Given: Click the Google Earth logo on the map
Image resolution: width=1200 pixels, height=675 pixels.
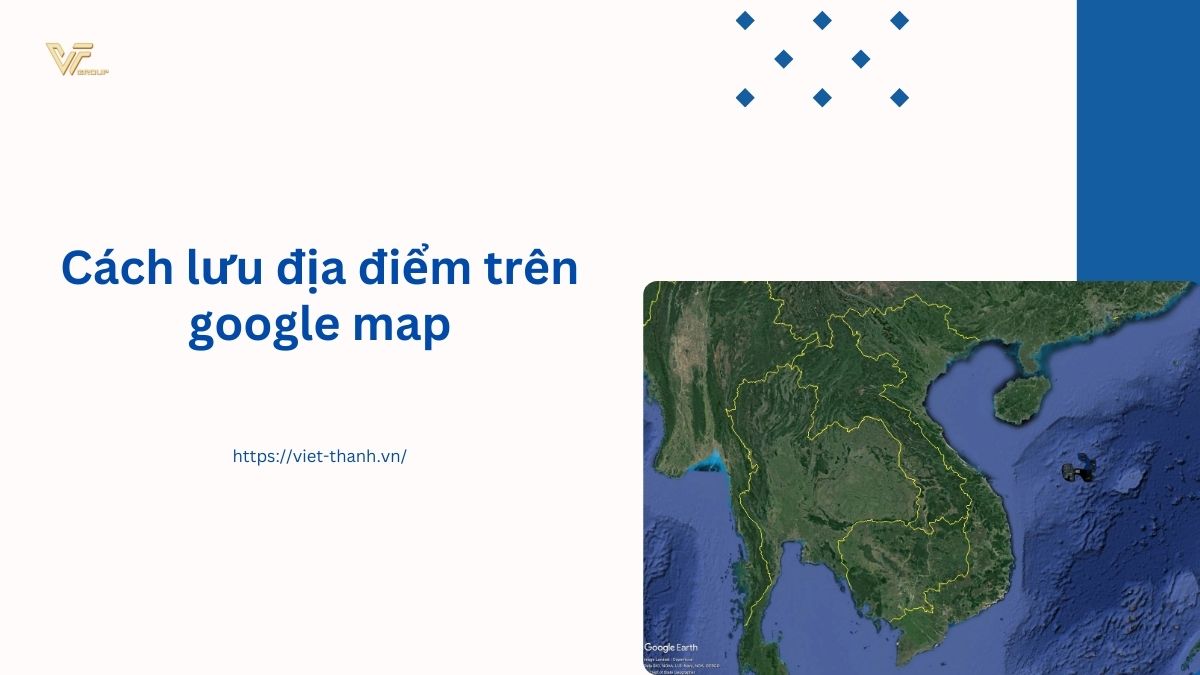Looking at the screenshot, I should [671, 647].
